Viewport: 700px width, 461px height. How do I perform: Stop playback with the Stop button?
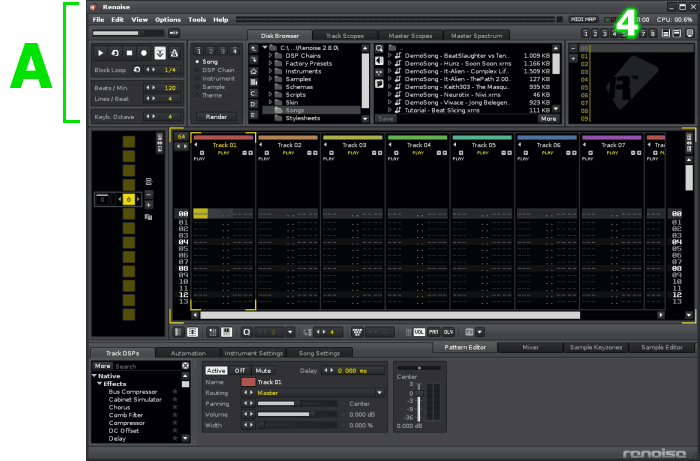129,53
